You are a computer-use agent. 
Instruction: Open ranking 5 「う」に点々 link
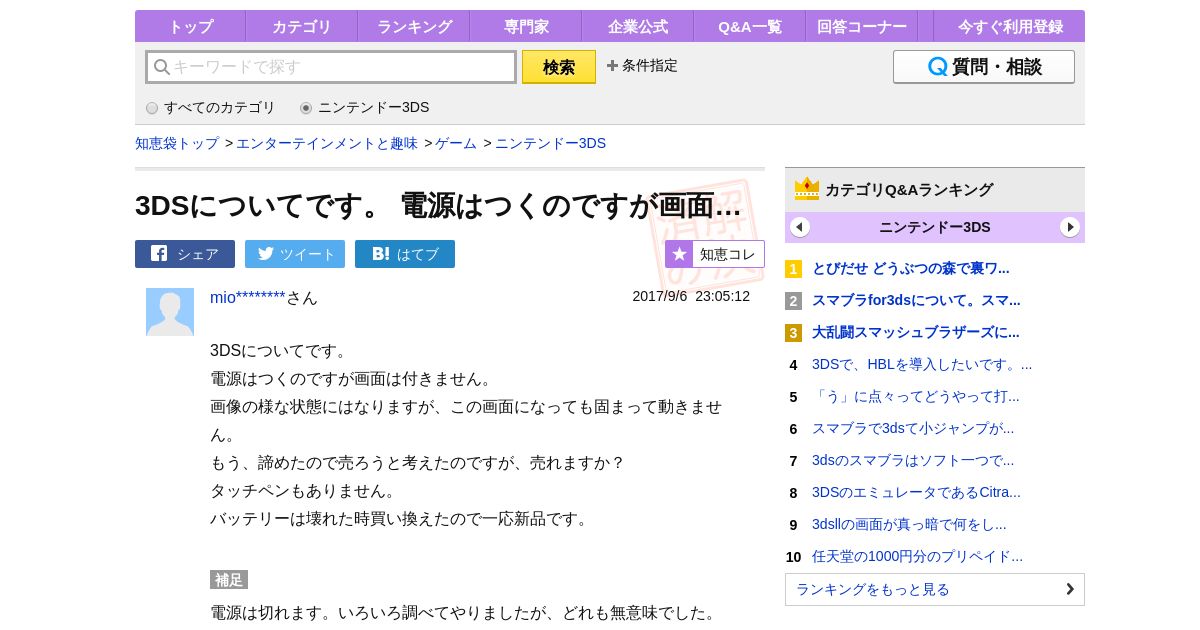click(916, 396)
